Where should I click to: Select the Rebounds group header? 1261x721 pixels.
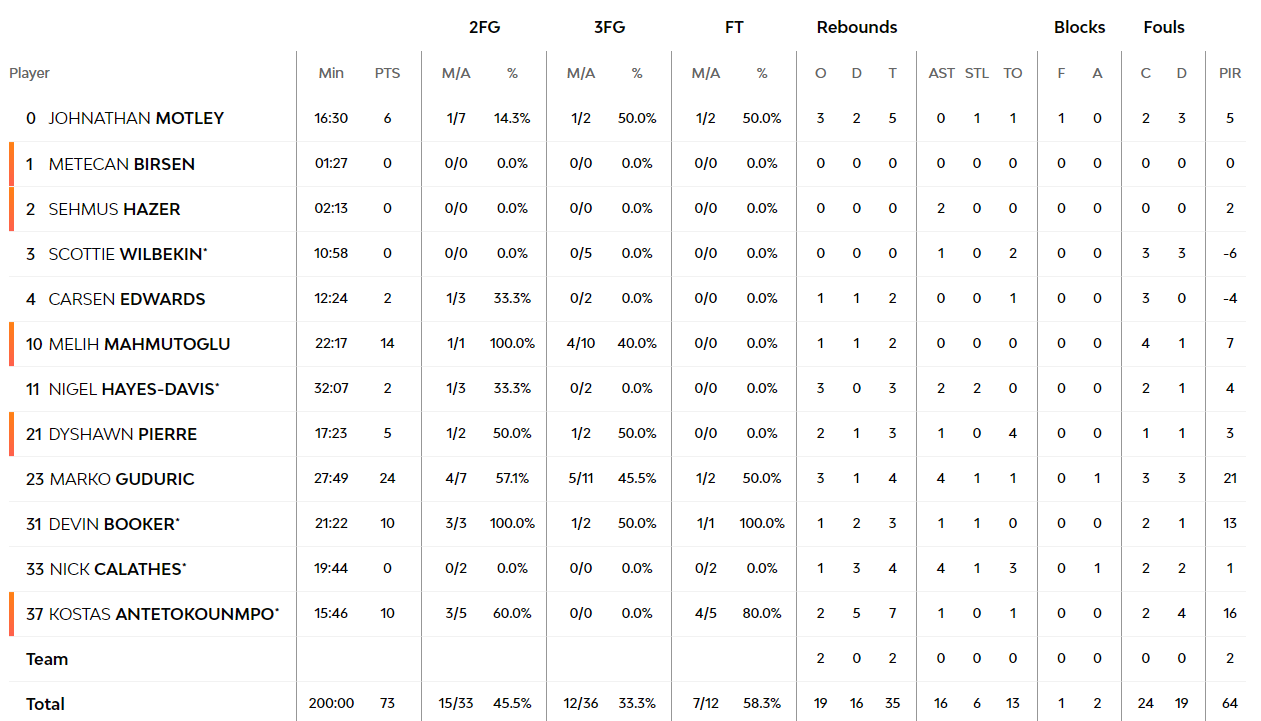tap(857, 27)
